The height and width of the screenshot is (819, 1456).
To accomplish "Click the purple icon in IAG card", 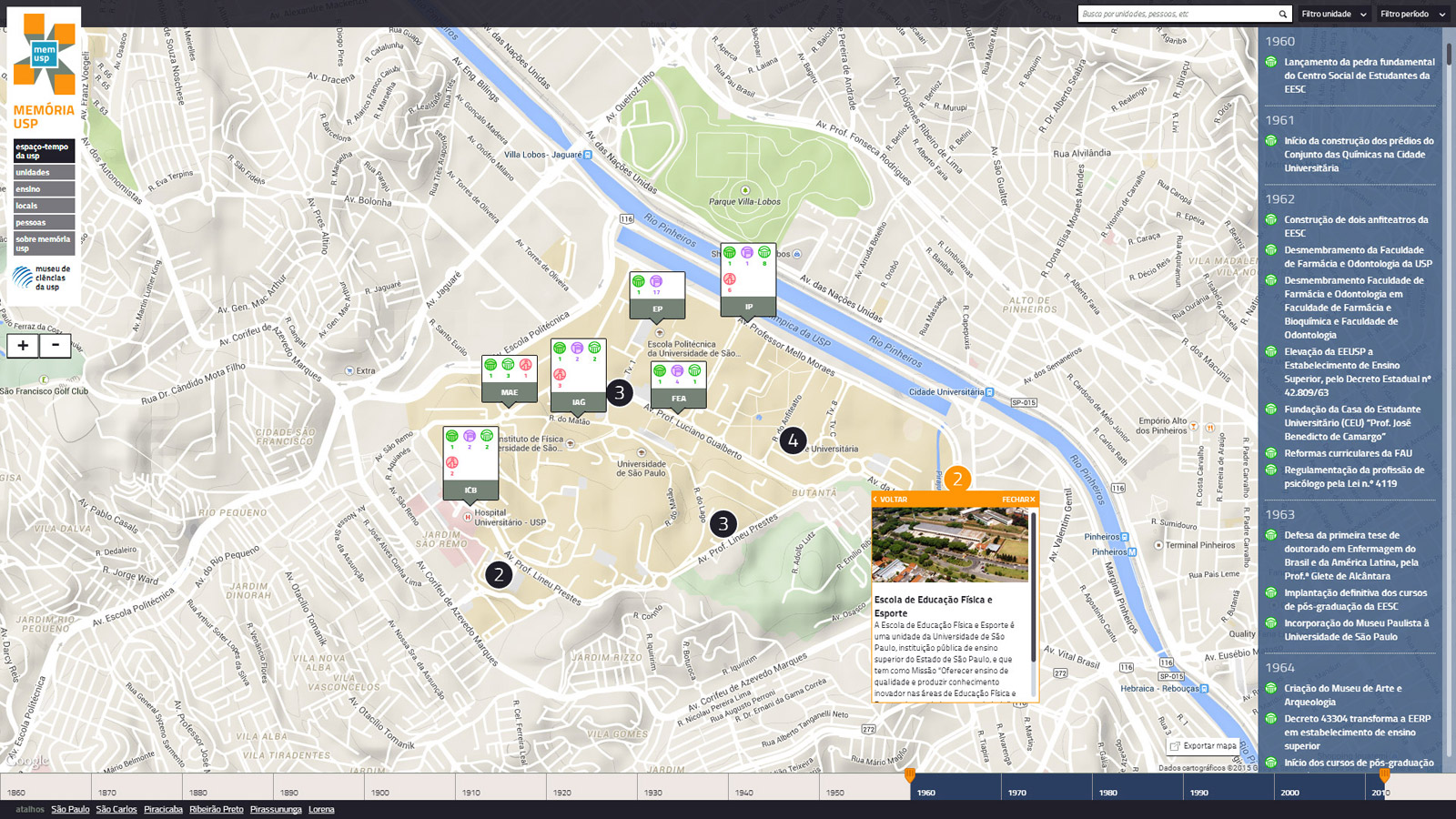I will coord(577,348).
